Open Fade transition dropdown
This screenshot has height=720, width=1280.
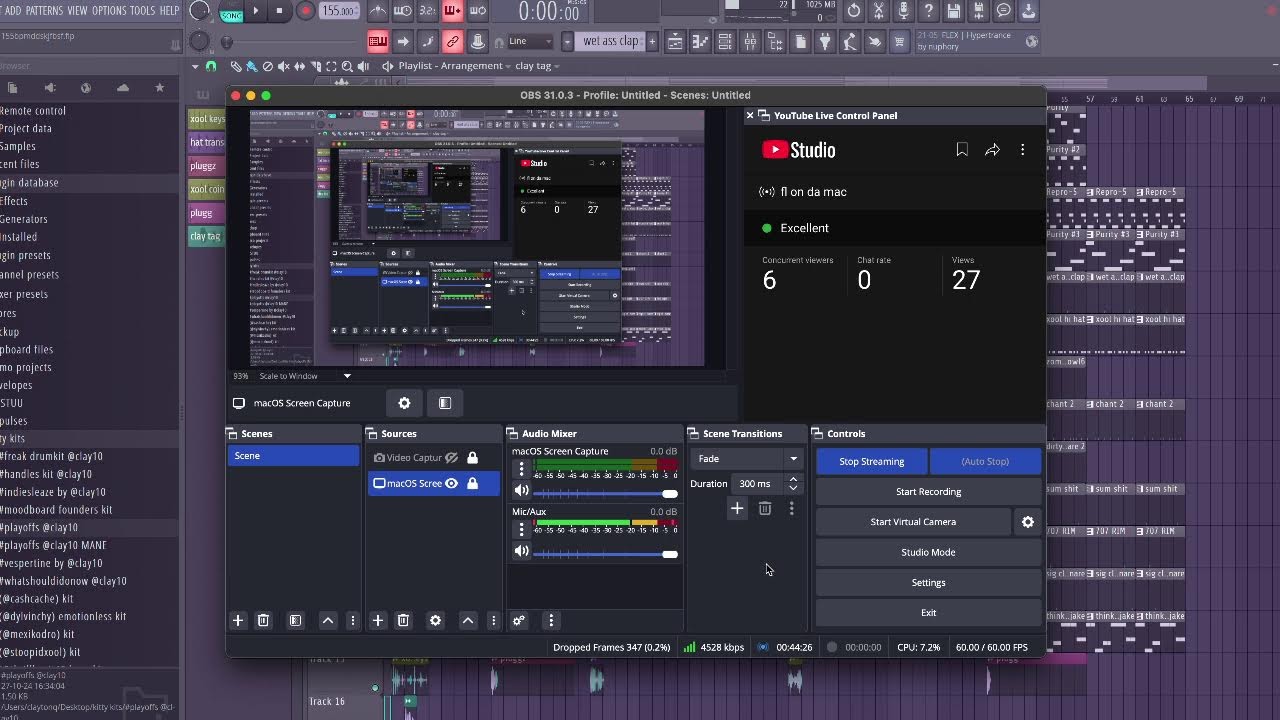pyautogui.click(x=747, y=459)
